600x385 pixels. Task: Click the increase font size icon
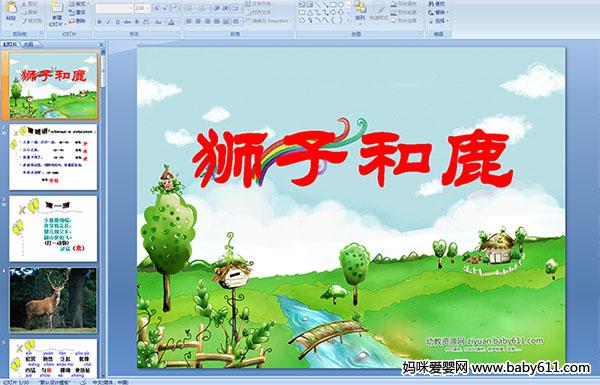point(157,8)
